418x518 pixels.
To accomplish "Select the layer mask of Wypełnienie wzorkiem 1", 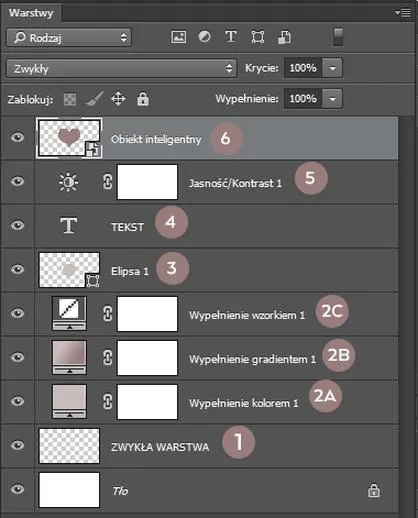I will pos(147,314).
